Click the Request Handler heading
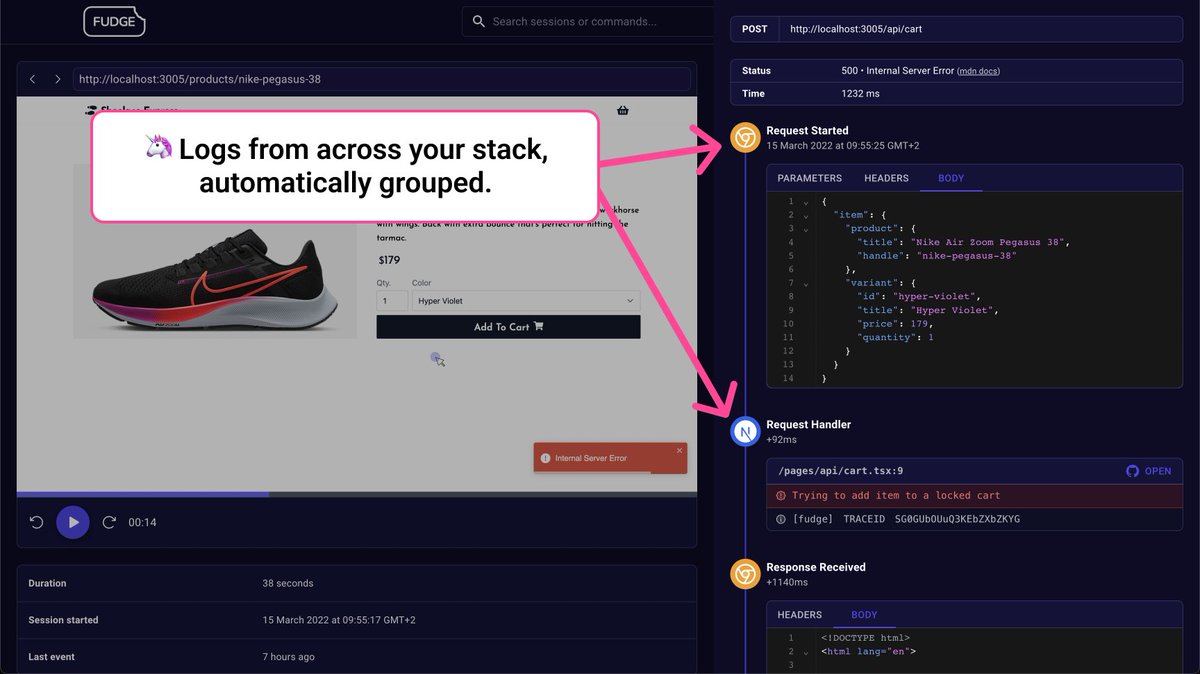Screen dimensions: 1200x674 click(x=809, y=424)
